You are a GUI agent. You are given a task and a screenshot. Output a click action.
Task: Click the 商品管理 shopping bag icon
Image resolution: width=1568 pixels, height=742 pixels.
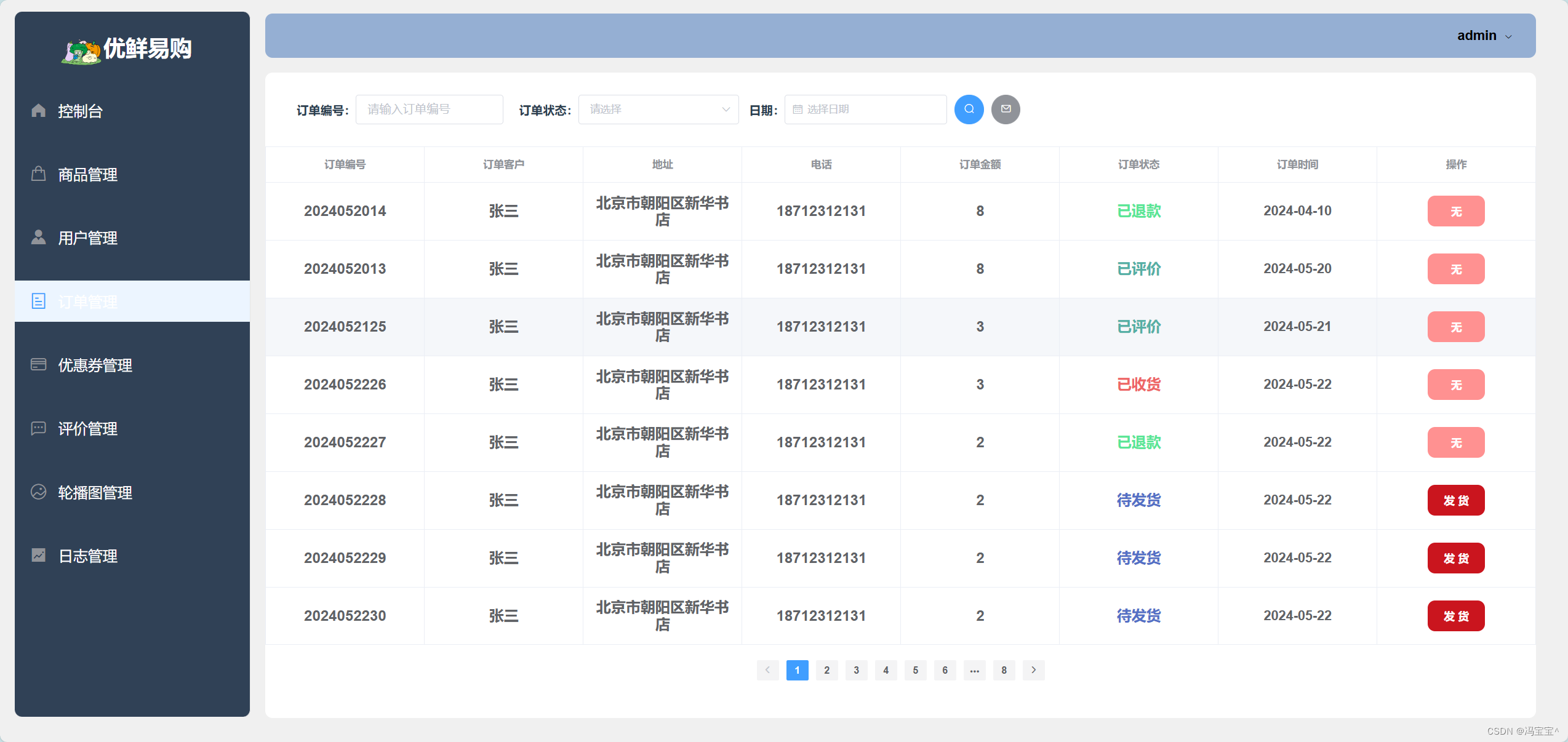click(38, 174)
